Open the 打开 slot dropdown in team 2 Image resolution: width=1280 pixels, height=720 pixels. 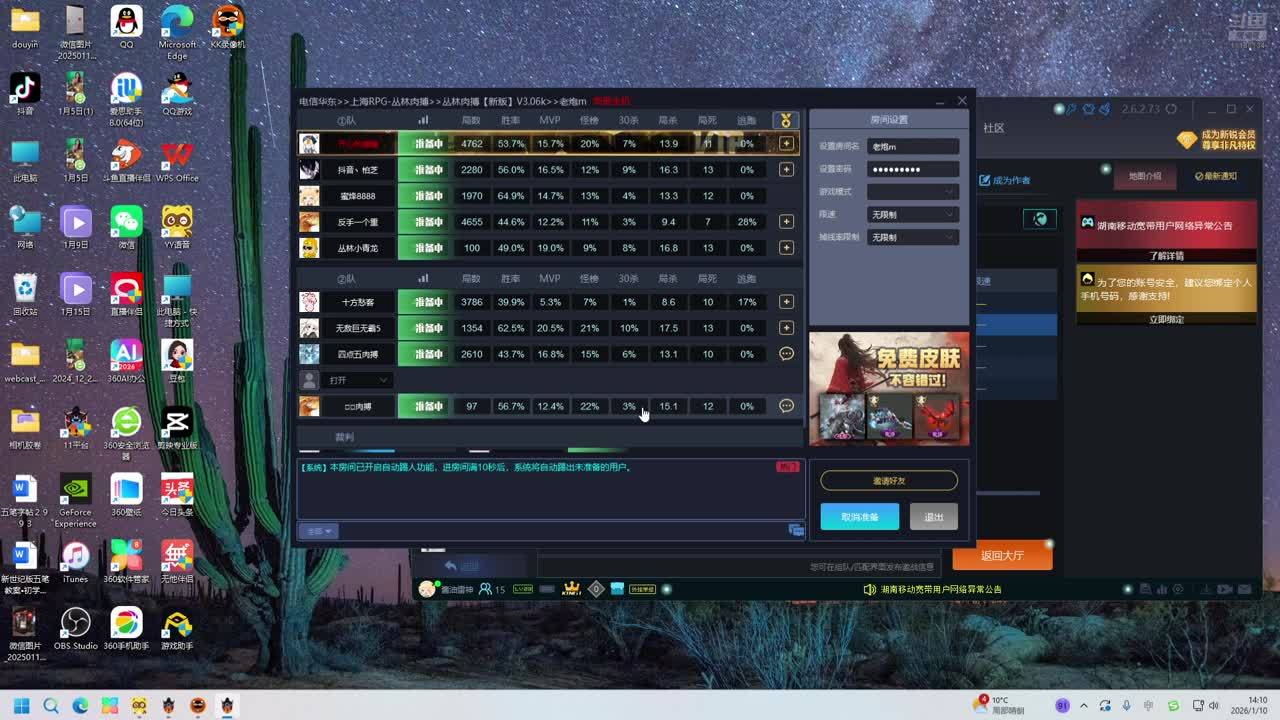click(358, 380)
